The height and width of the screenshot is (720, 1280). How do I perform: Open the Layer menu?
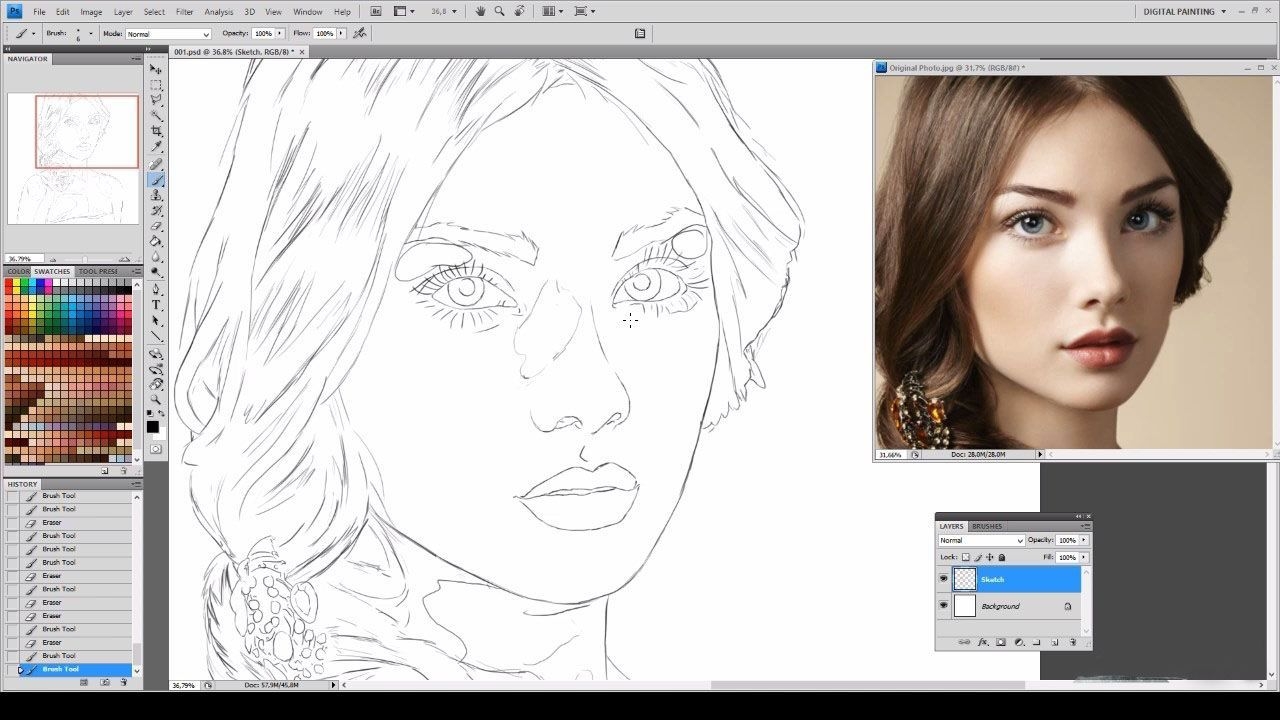[123, 12]
